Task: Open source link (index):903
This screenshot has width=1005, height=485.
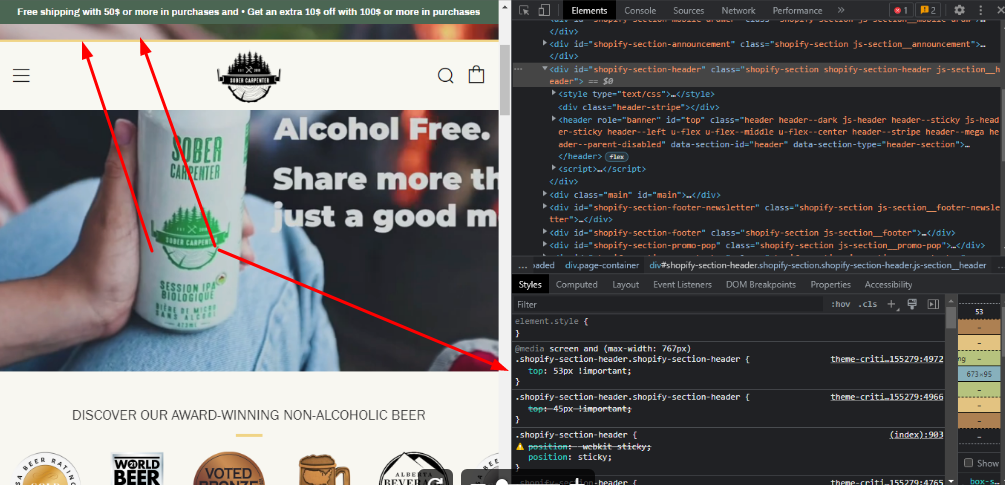Action: click(917, 435)
